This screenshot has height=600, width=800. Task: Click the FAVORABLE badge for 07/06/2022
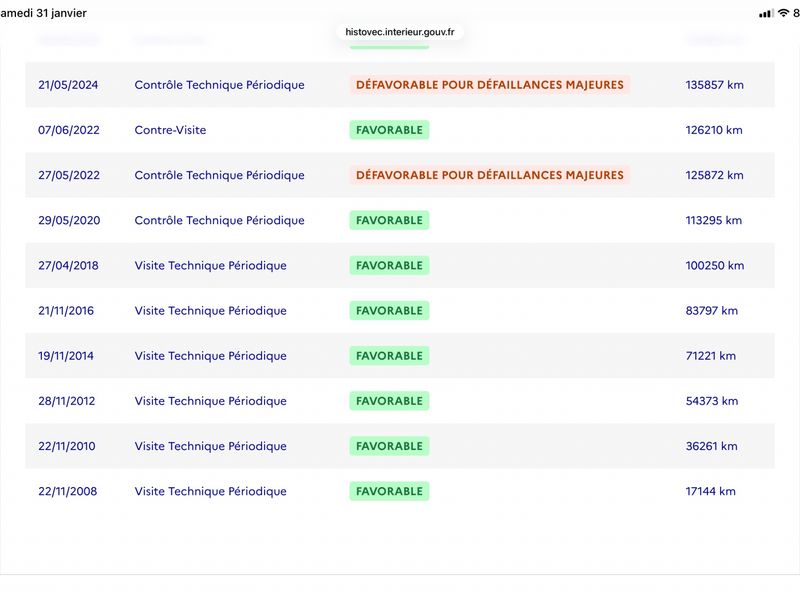pos(389,130)
